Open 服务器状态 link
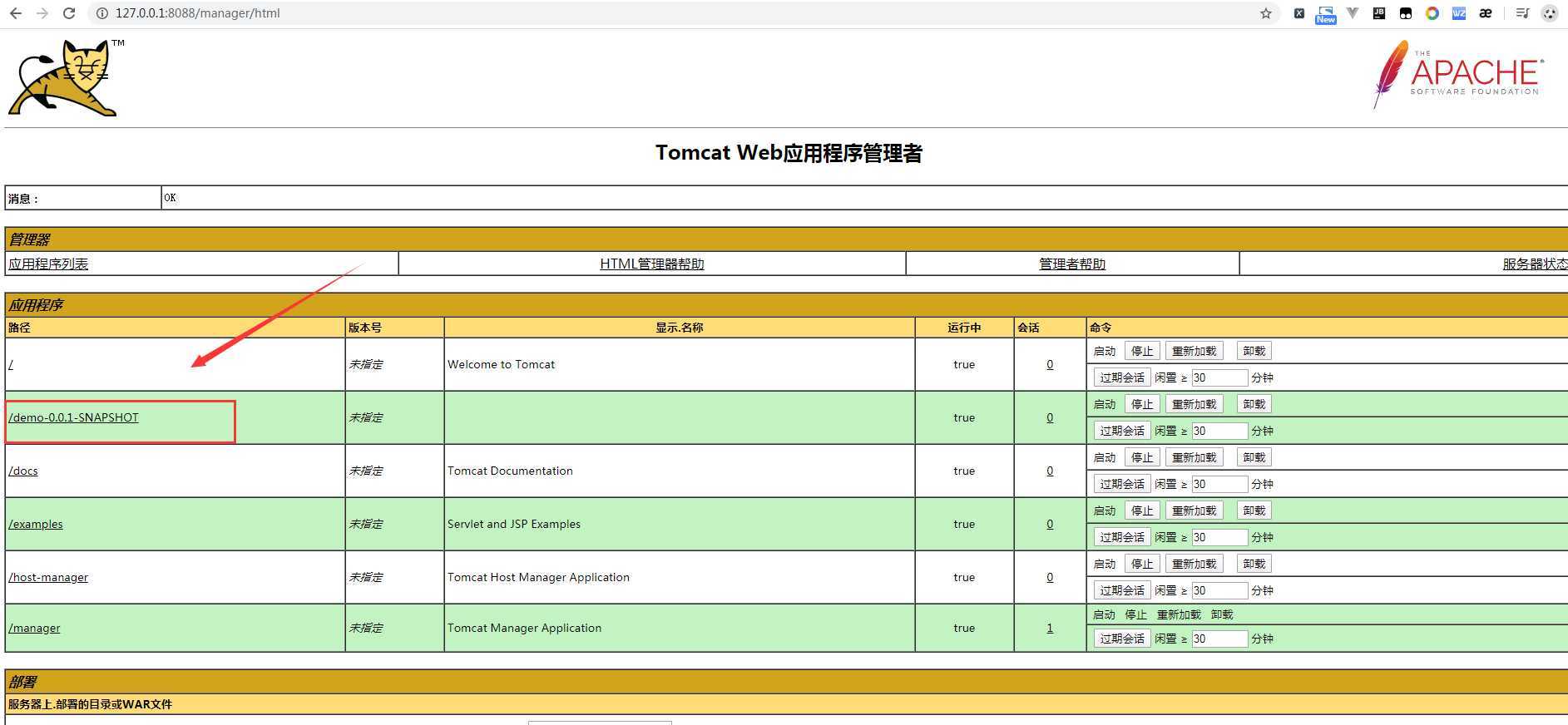The width and height of the screenshot is (1568, 725). pos(1535,264)
